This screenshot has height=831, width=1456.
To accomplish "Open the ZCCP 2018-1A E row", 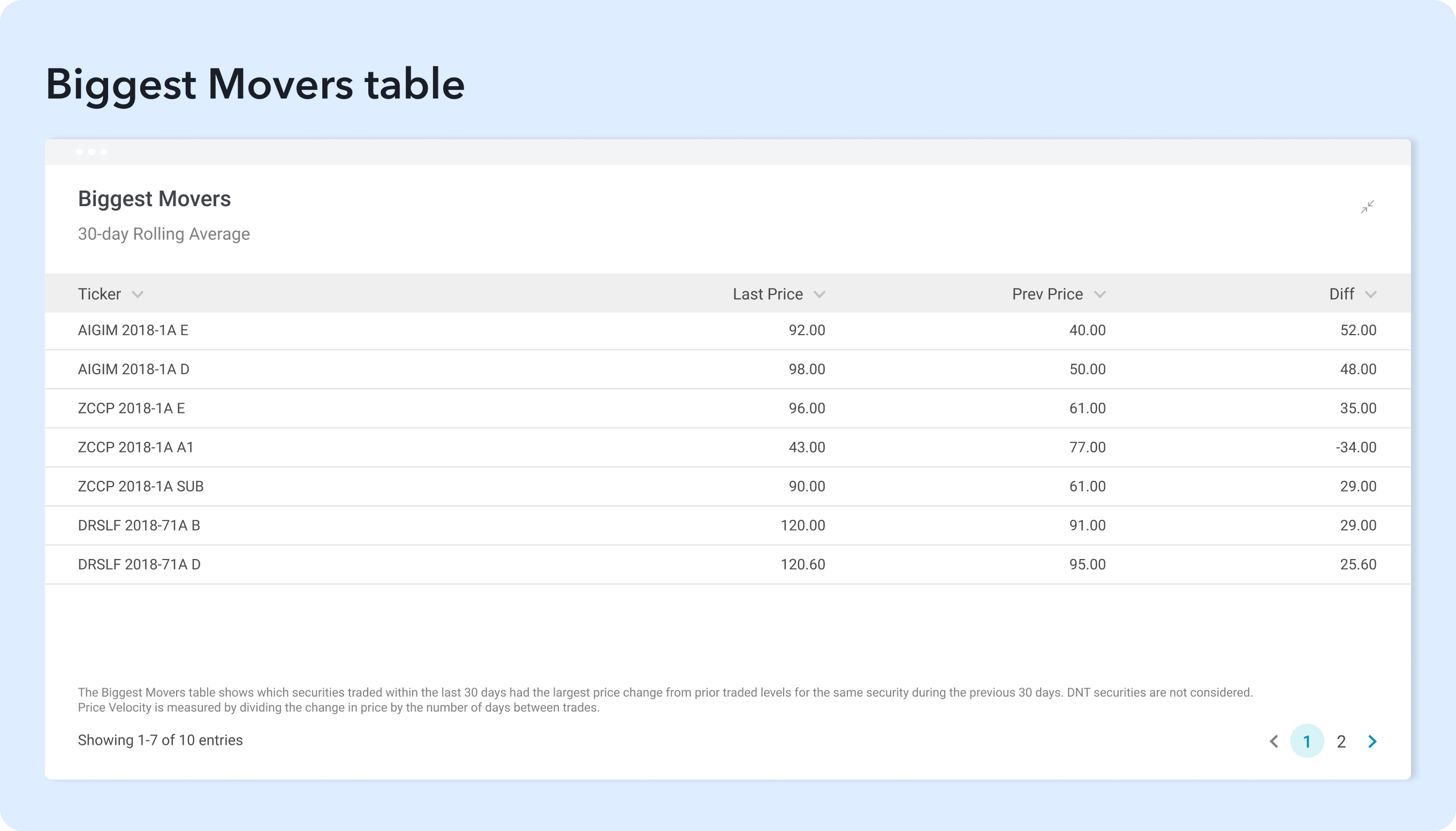I will (131, 408).
